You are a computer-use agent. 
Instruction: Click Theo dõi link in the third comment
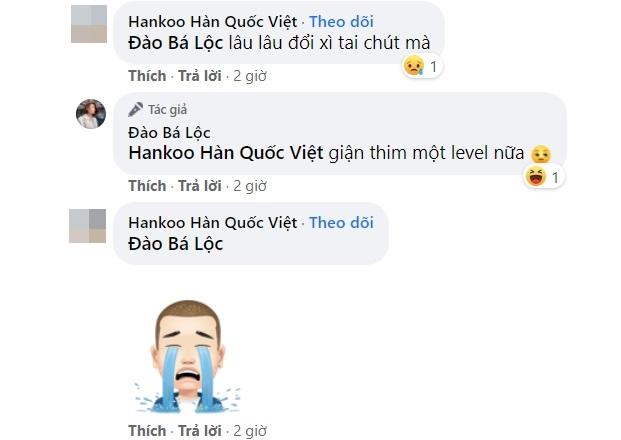(x=341, y=223)
